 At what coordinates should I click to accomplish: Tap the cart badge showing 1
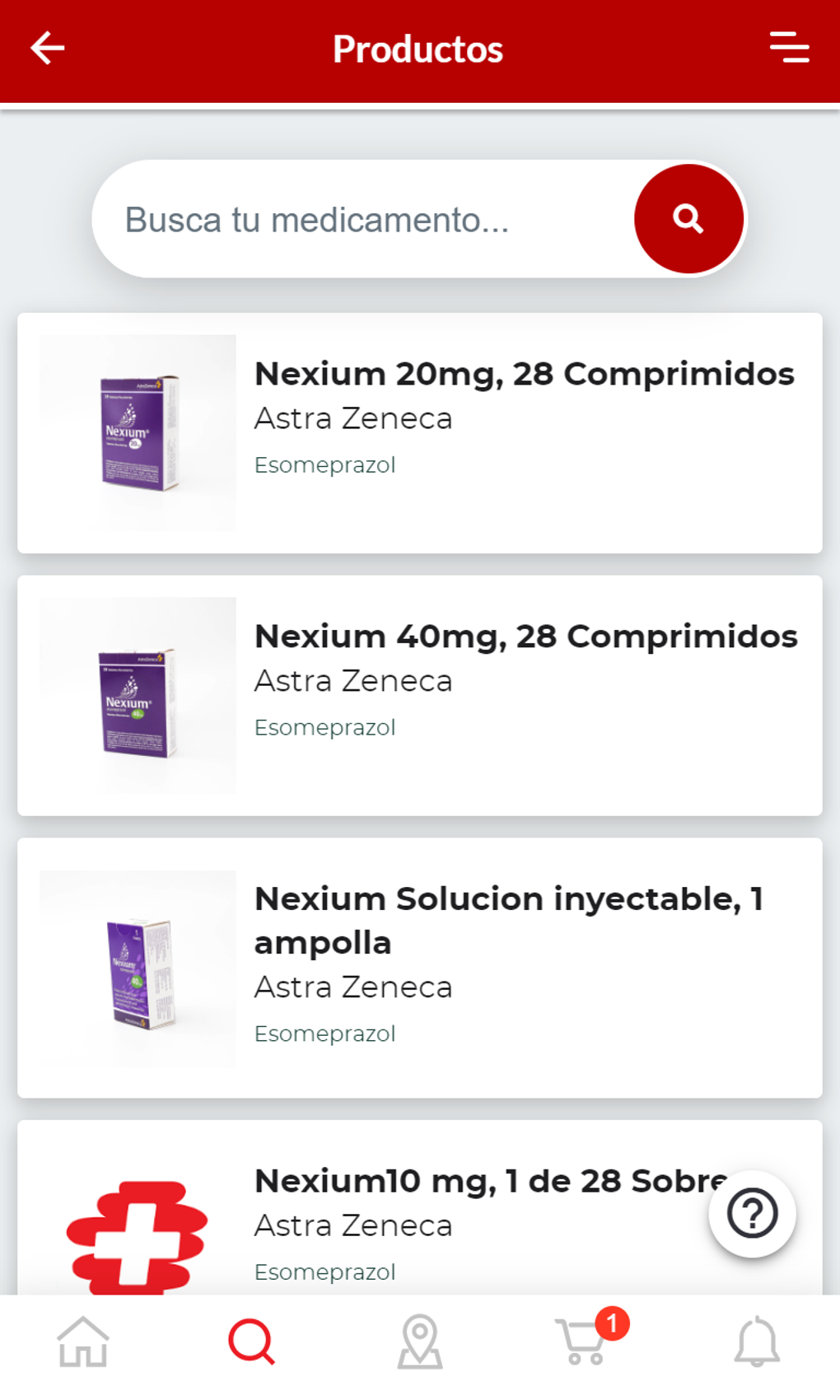coord(612,1323)
